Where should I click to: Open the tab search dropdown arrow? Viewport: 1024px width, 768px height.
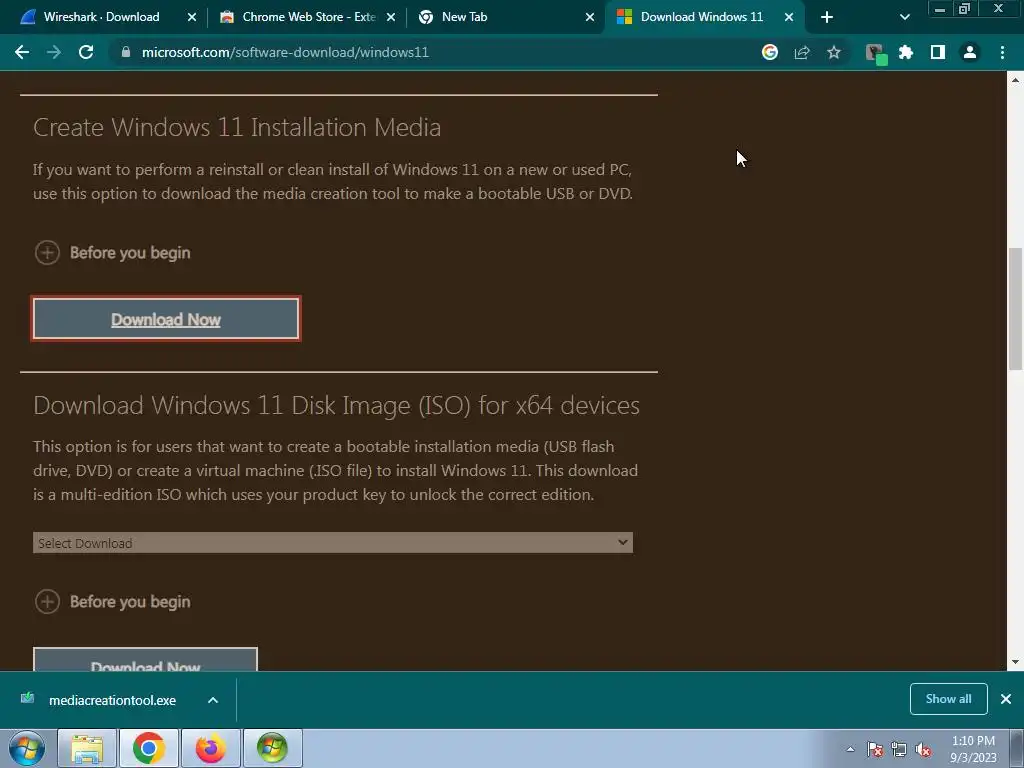click(904, 17)
